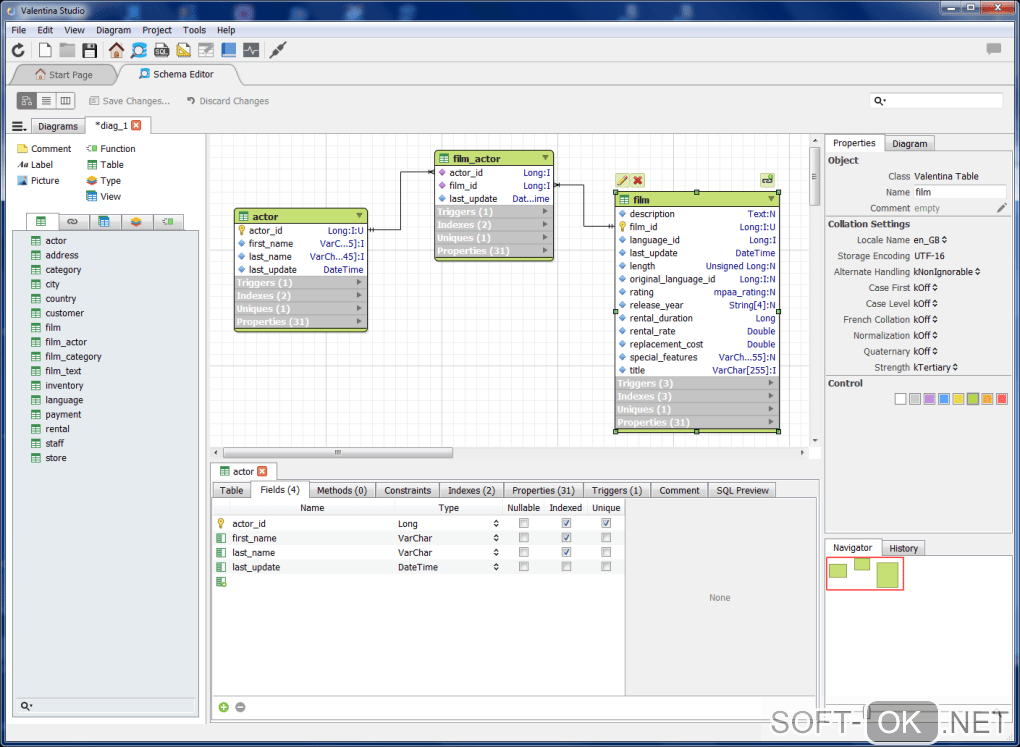1020x747 pixels.
Task: Click the plug connection icon in toolbar
Action: (x=278, y=50)
